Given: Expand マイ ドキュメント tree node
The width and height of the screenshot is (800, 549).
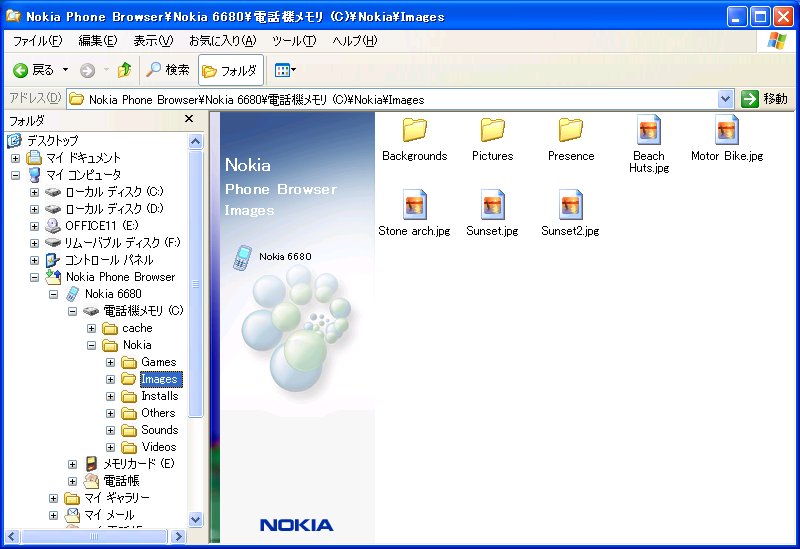Looking at the screenshot, I should tap(15, 158).
